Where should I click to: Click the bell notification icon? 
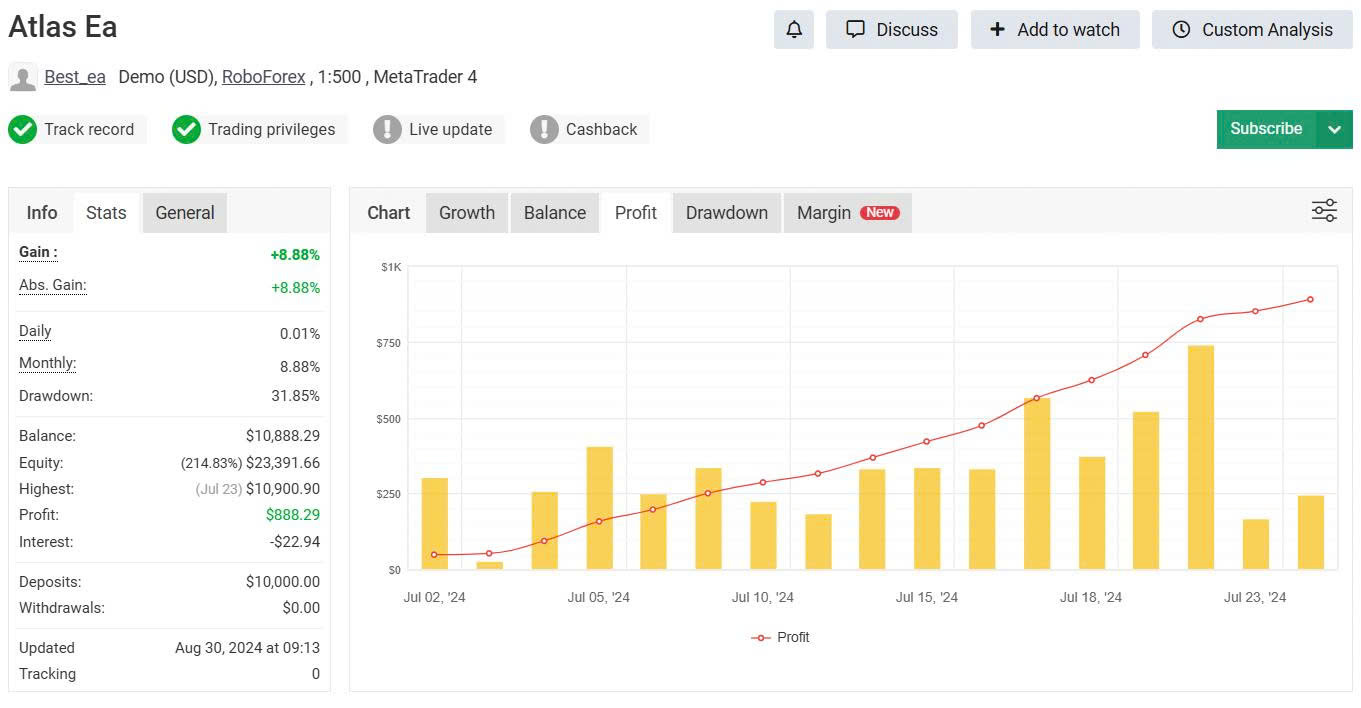(793, 30)
